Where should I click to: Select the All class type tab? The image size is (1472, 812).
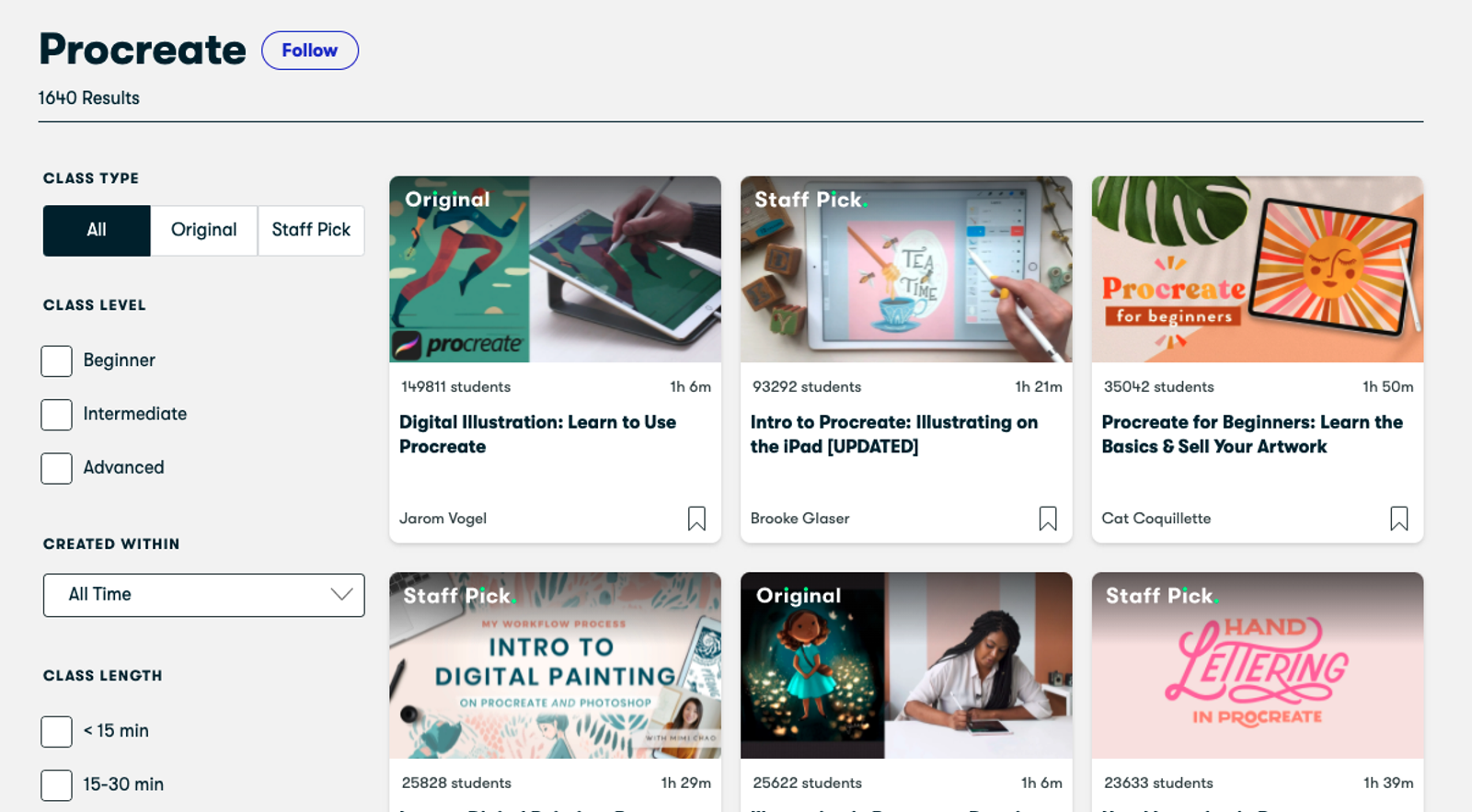click(97, 230)
